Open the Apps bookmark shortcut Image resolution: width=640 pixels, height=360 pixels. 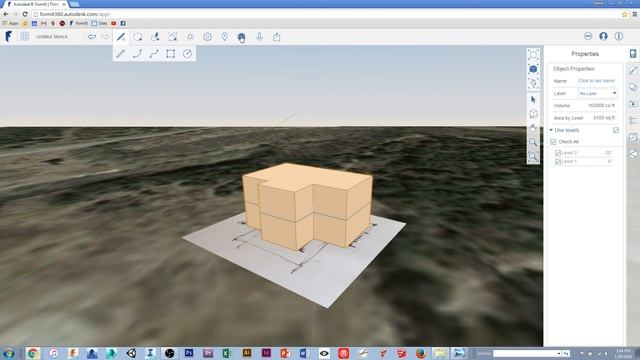[11, 24]
